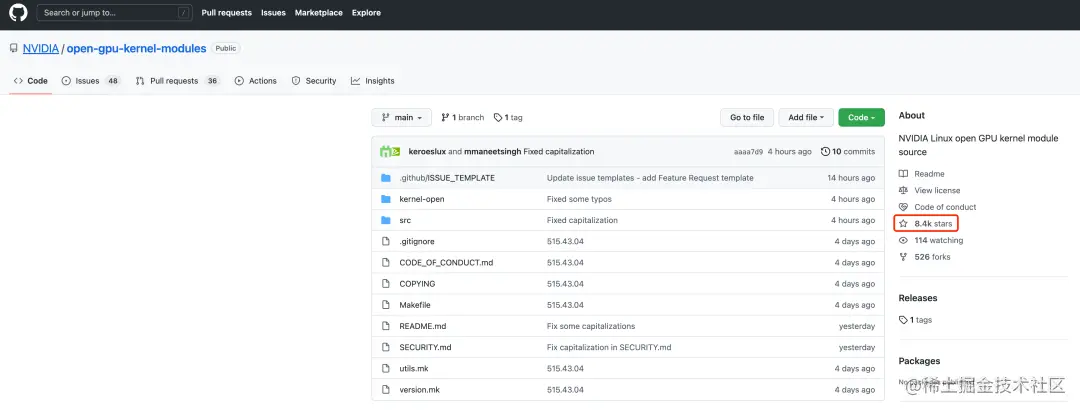Open Explore in top navigation
Image resolution: width=1080 pixels, height=410 pixels.
tap(366, 12)
